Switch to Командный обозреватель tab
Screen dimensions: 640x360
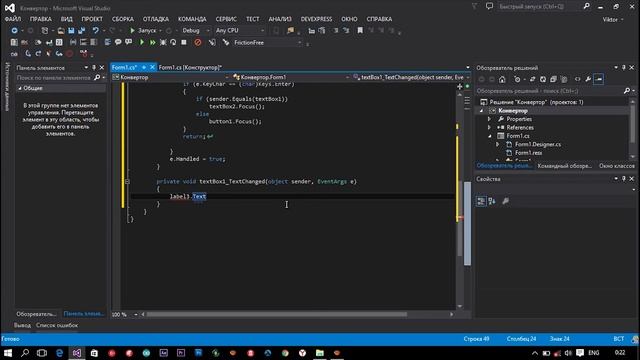pos(564,166)
